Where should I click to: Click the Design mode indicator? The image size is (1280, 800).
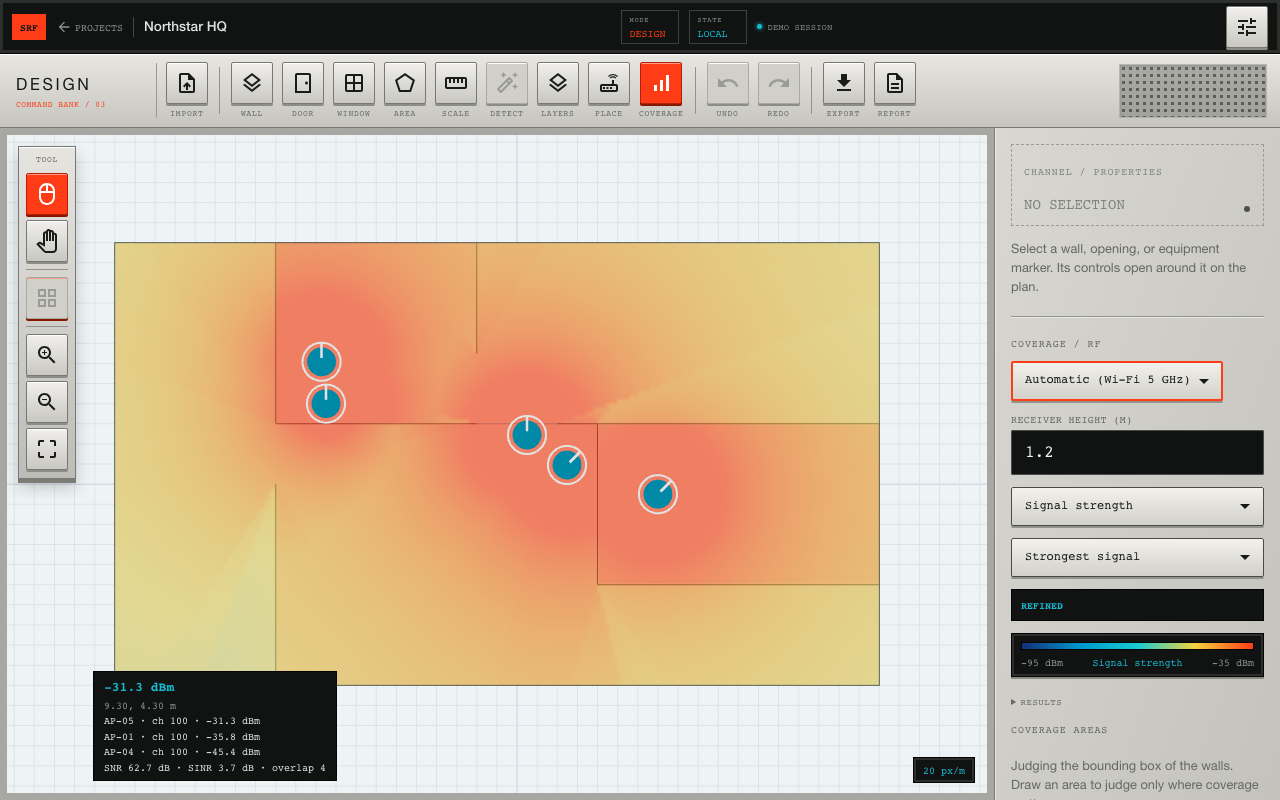[x=650, y=27]
